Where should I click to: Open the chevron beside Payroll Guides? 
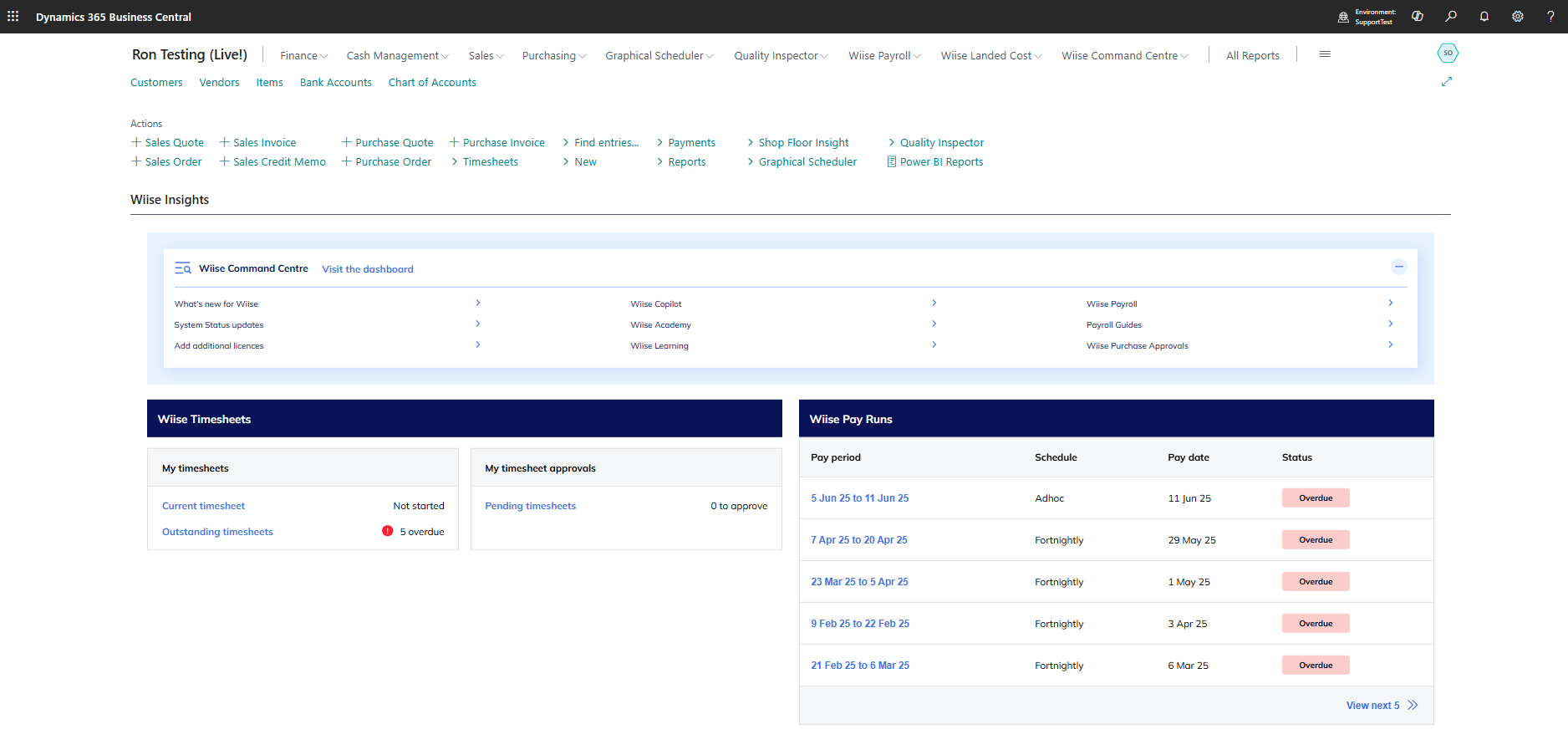(x=1391, y=324)
